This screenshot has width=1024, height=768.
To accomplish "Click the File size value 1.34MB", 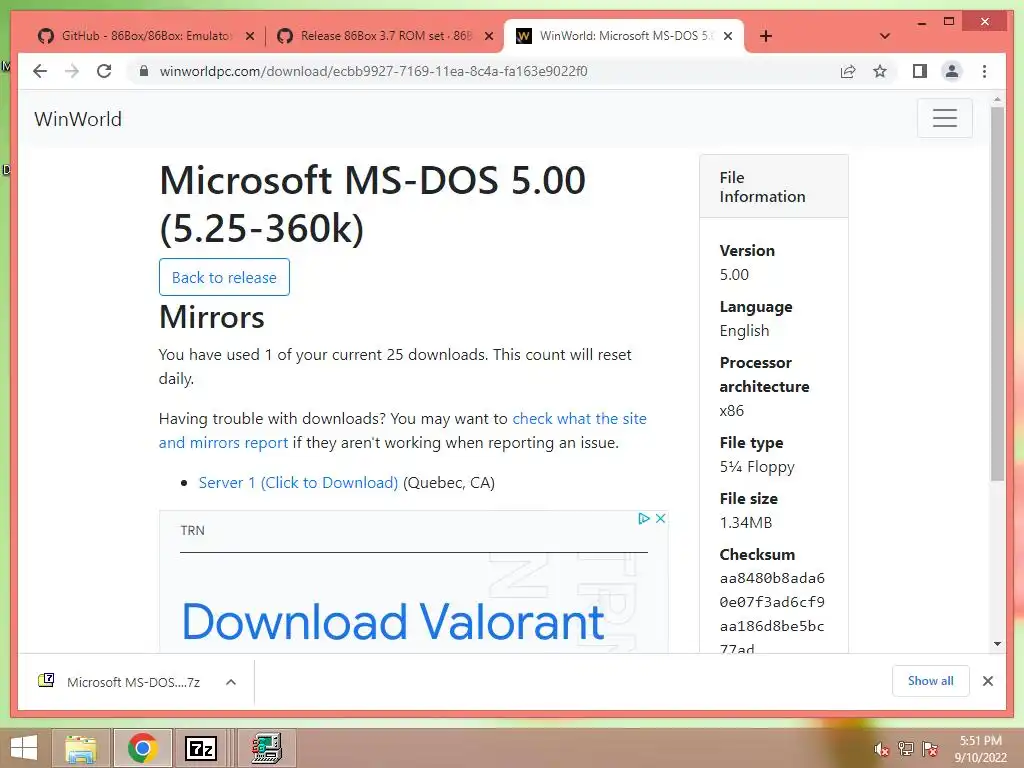I will point(746,522).
